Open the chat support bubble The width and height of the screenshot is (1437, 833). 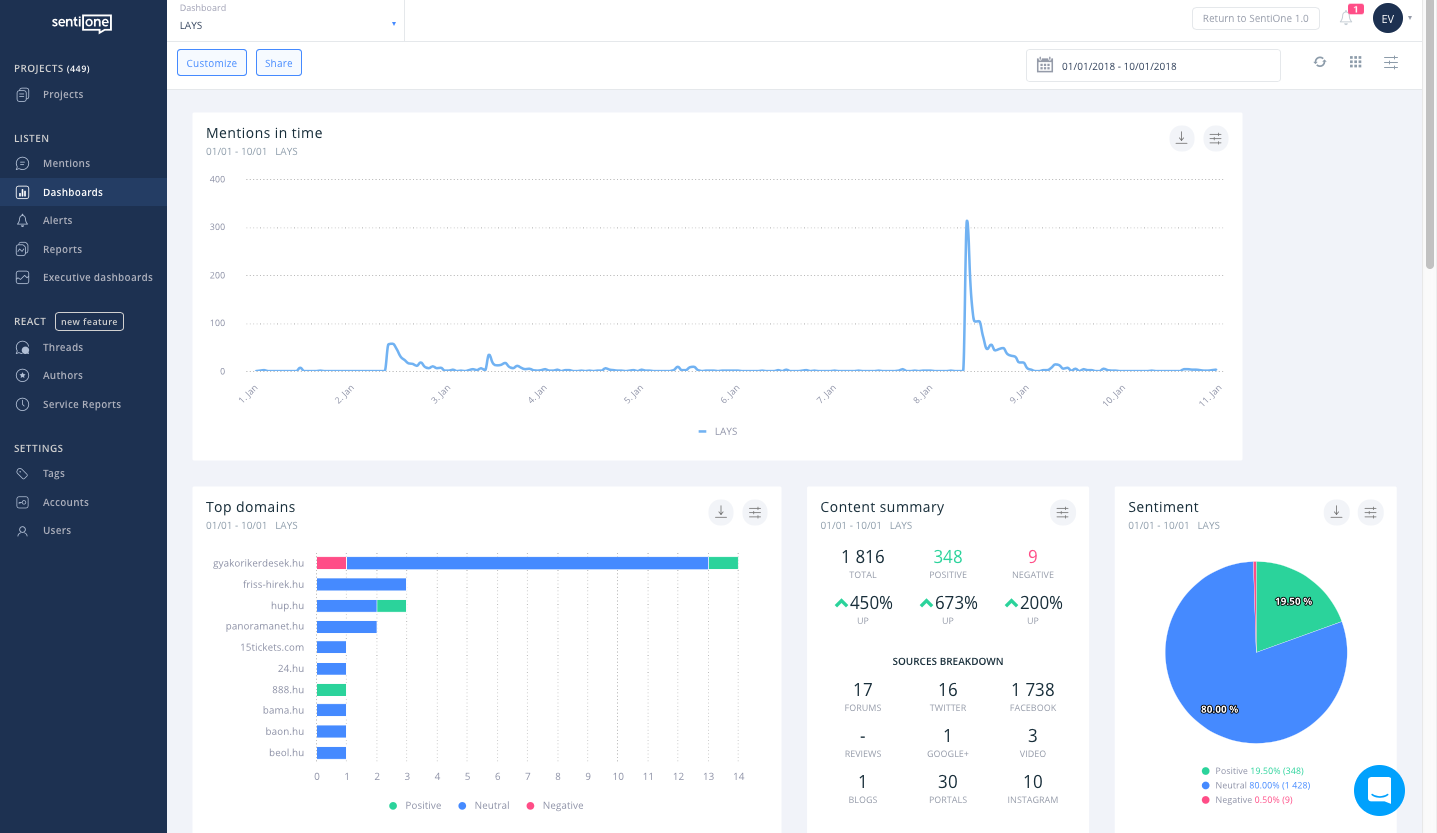point(1379,790)
